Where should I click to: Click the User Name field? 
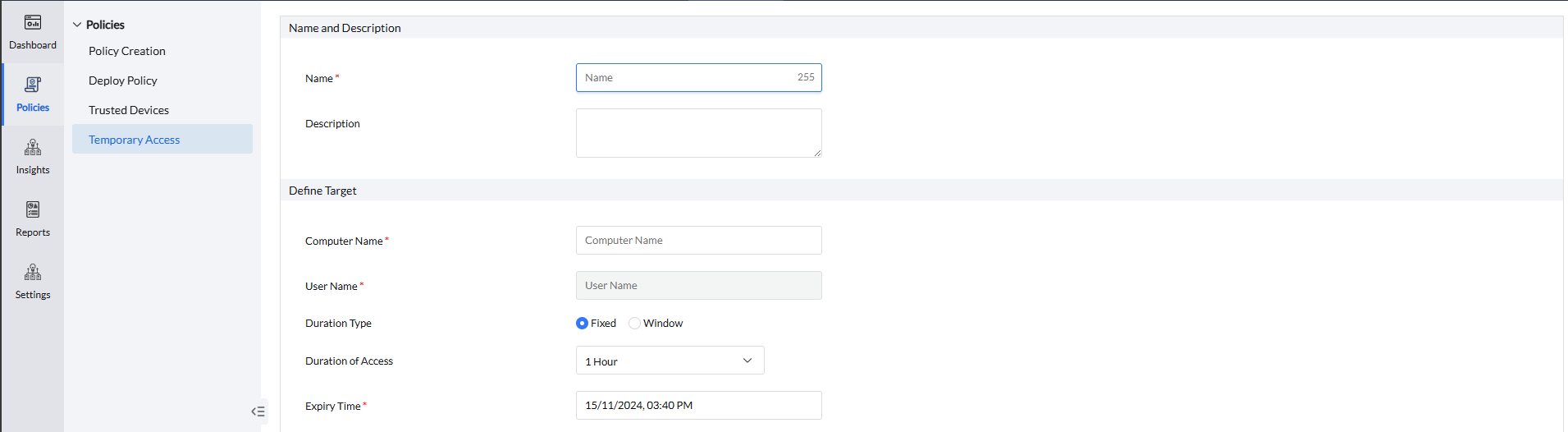[x=698, y=286]
